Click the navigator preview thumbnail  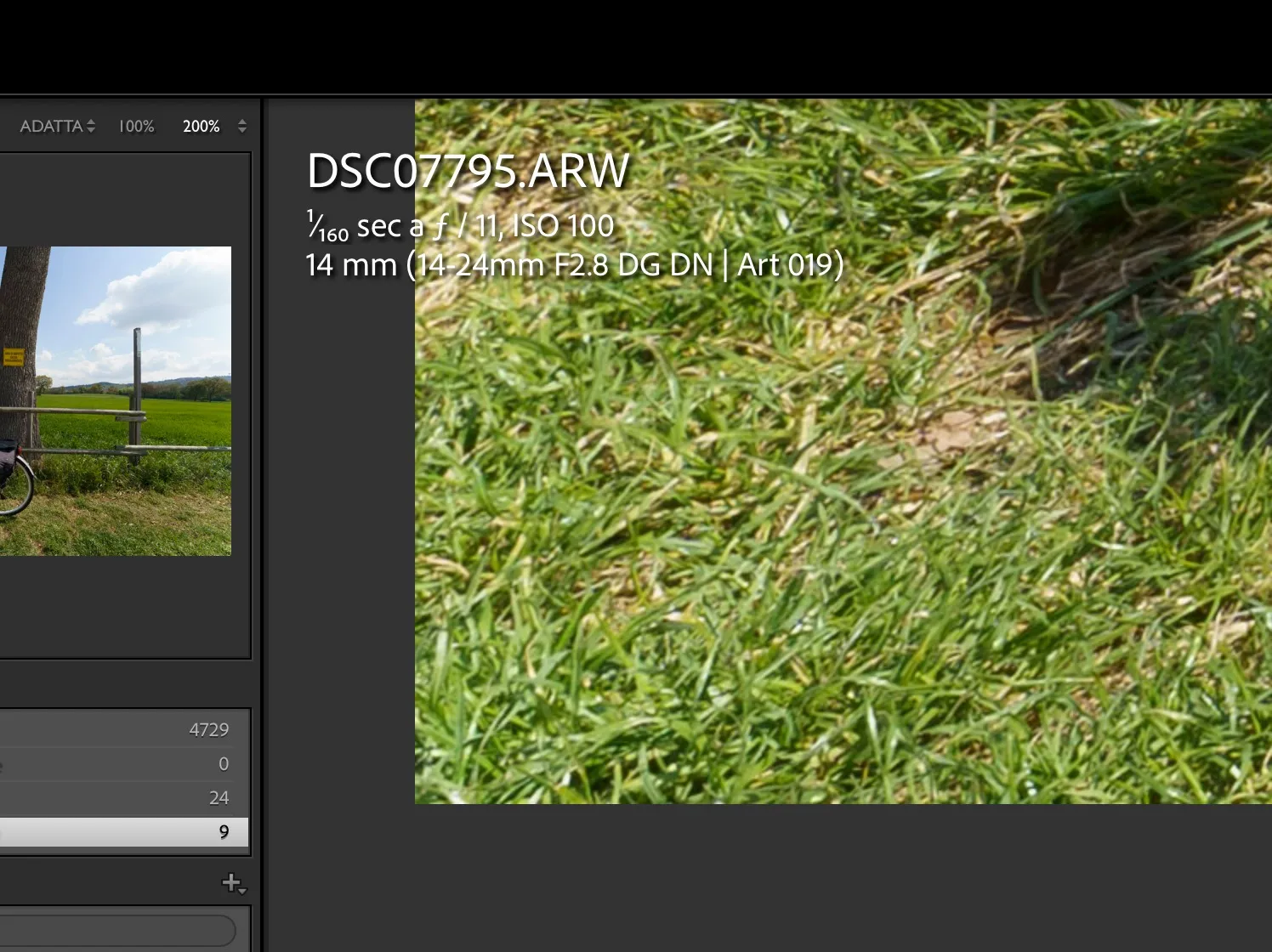pyautogui.click(x=116, y=401)
